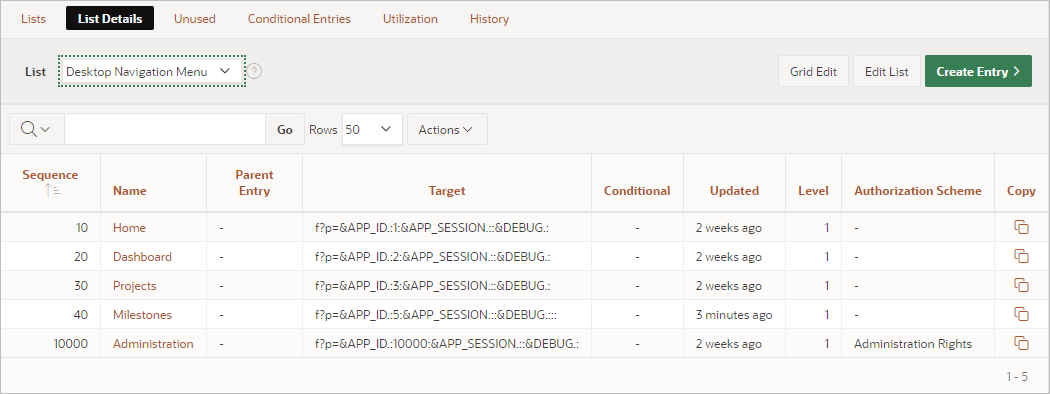The height and width of the screenshot is (394, 1050).
Task: Select the target cell containing '&APP_ID.:10000:'
Action: 447,344
